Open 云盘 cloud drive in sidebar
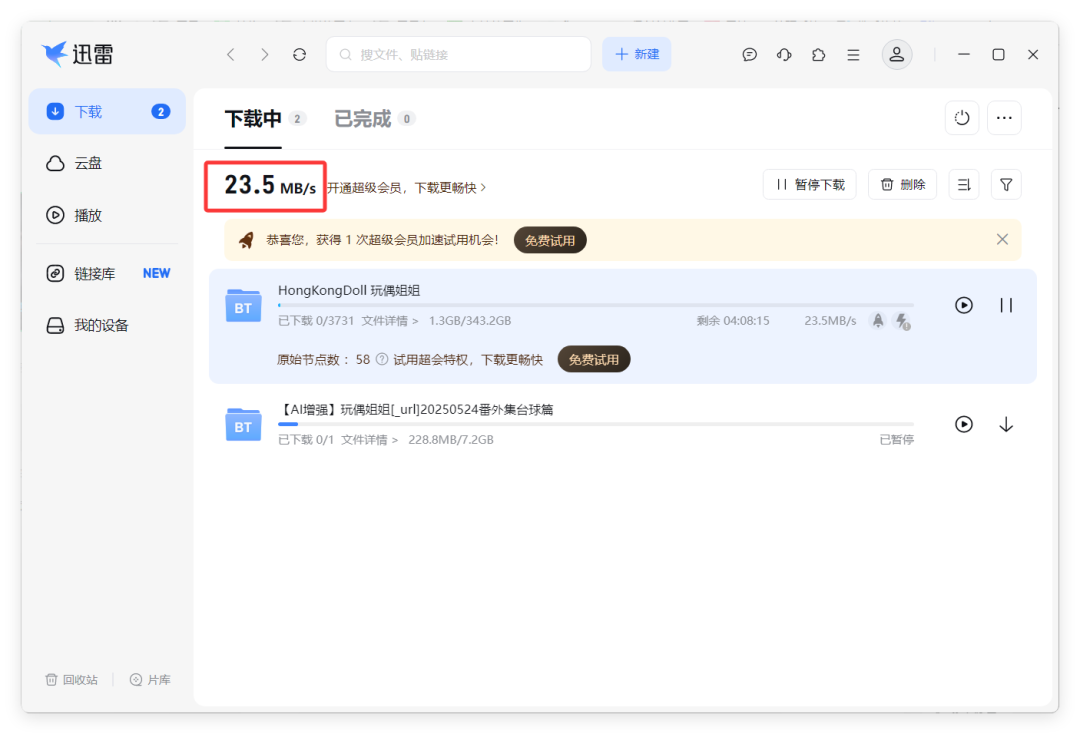The height and width of the screenshot is (734, 1080). 107,163
